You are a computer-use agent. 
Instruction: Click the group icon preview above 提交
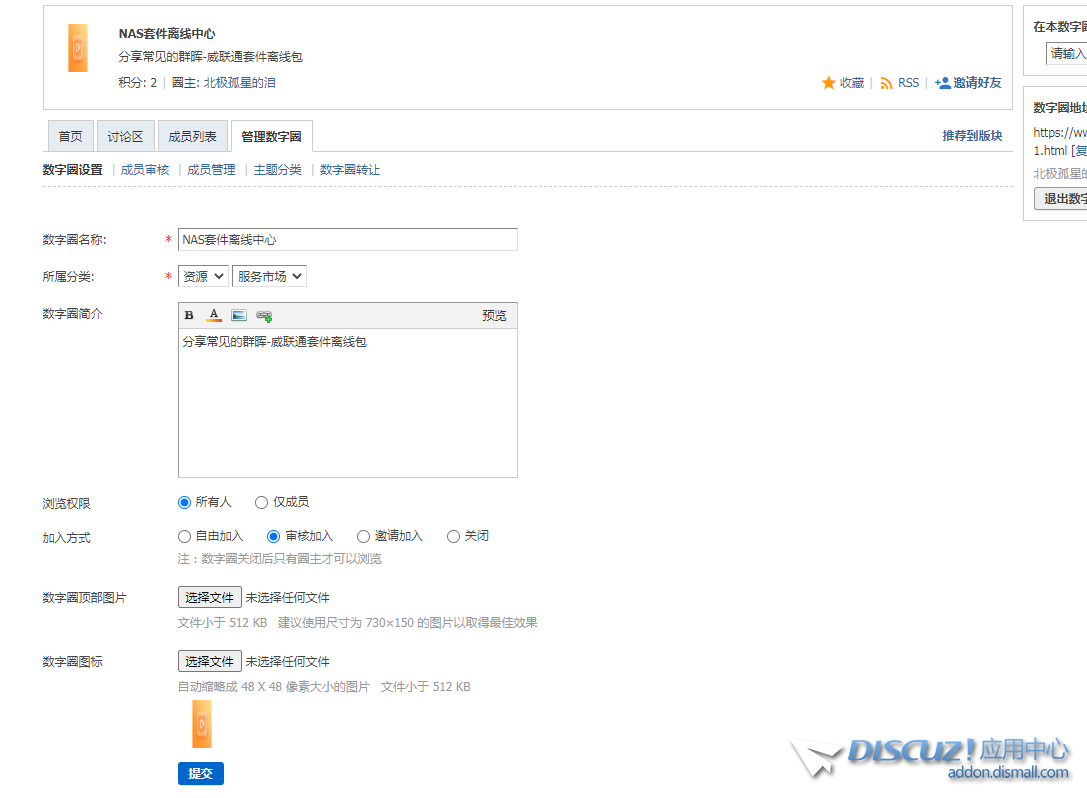tap(202, 724)
